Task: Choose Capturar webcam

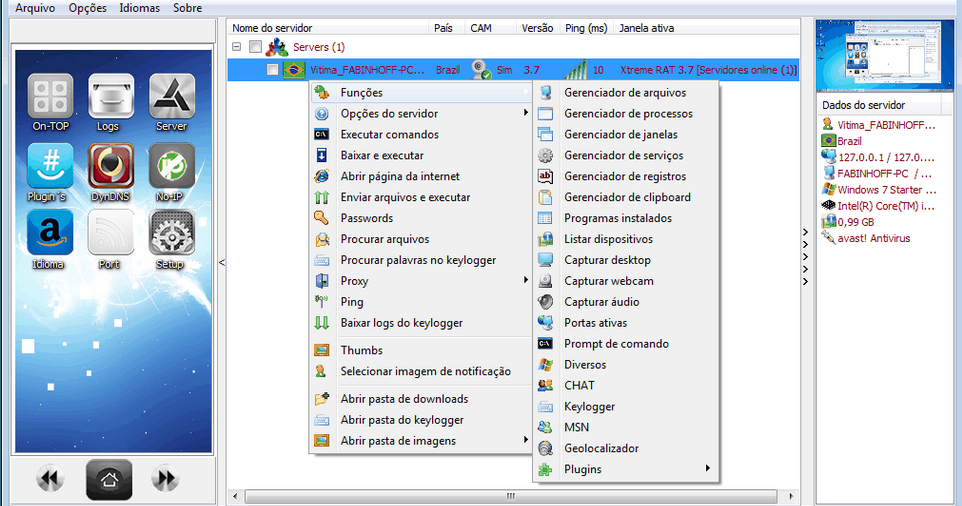Action: (625, 281)
